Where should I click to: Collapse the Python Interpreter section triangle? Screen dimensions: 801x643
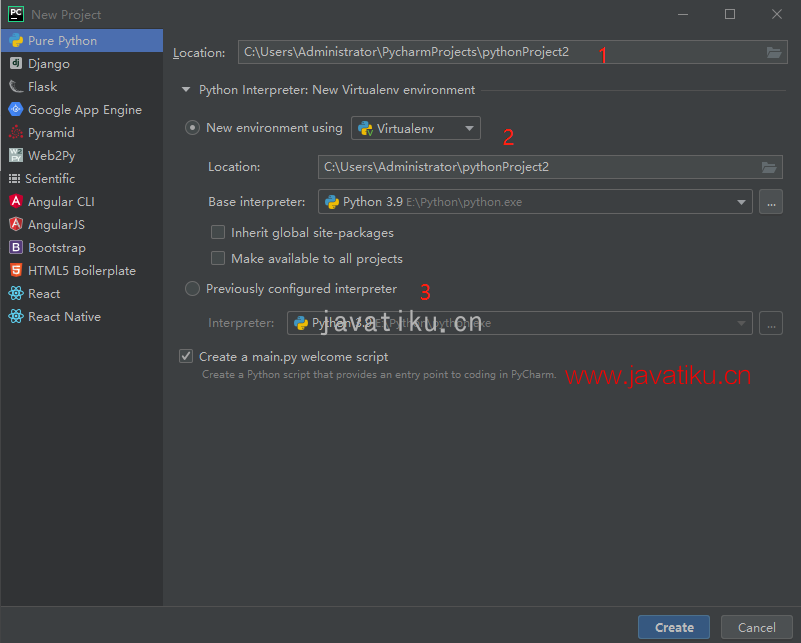(x=186, y=90)
